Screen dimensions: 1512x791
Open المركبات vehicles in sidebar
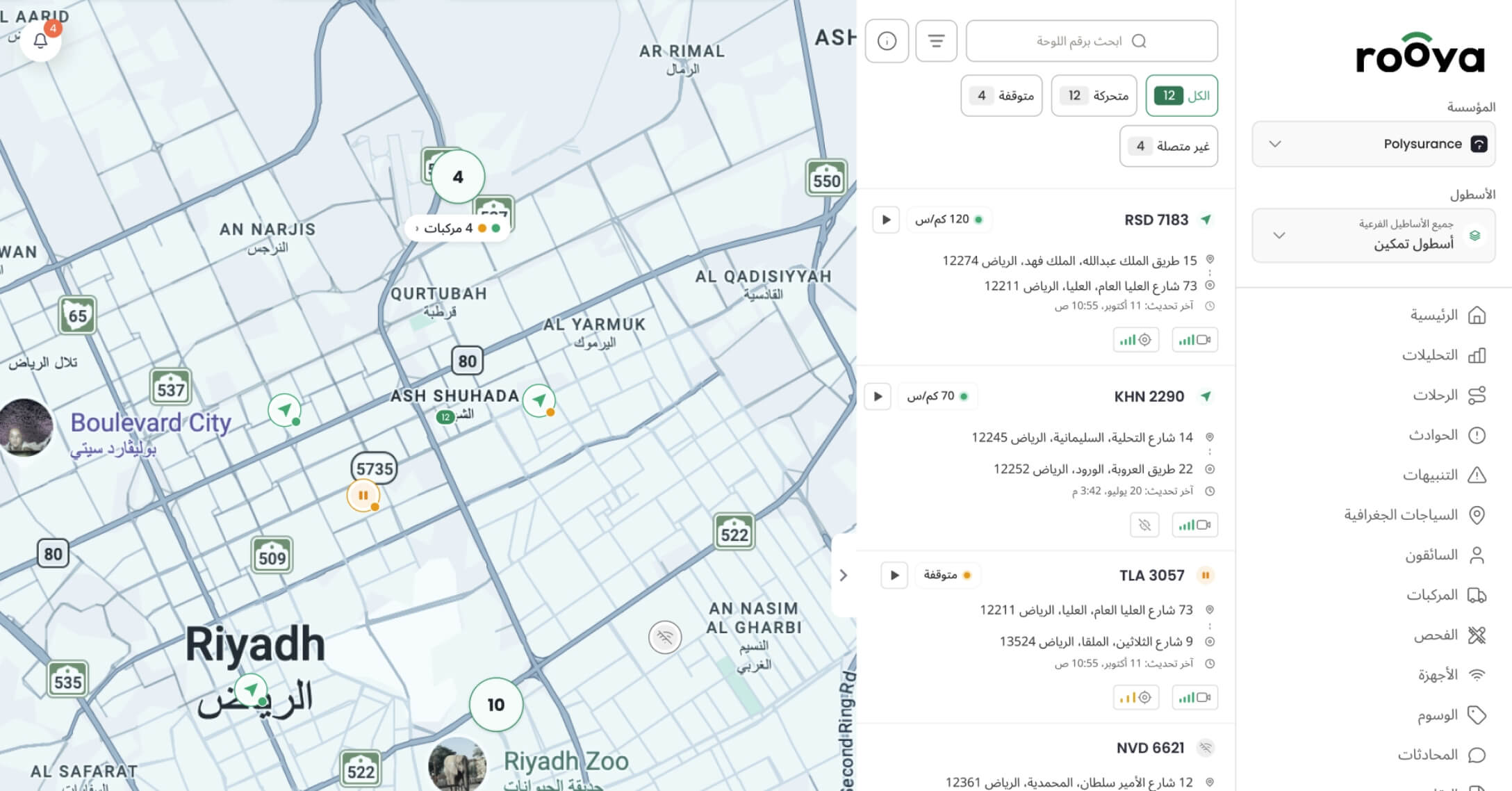[1446, 595]
